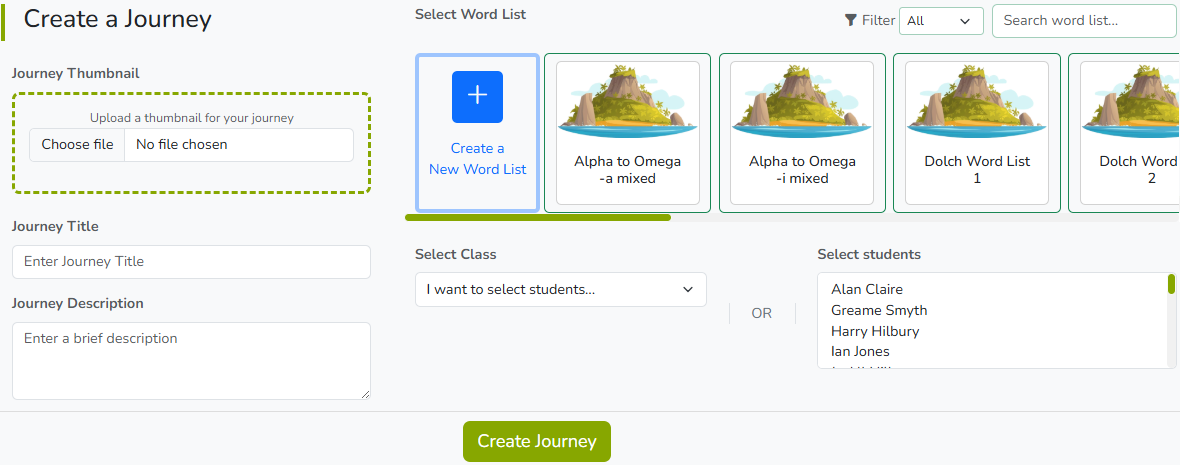Select Alpha to Omega -i mixed island image

tap(802, 101)
